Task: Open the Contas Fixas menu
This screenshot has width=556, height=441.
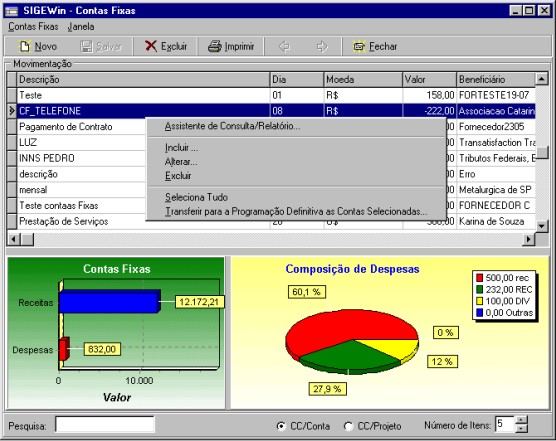Action: (33, 27)
